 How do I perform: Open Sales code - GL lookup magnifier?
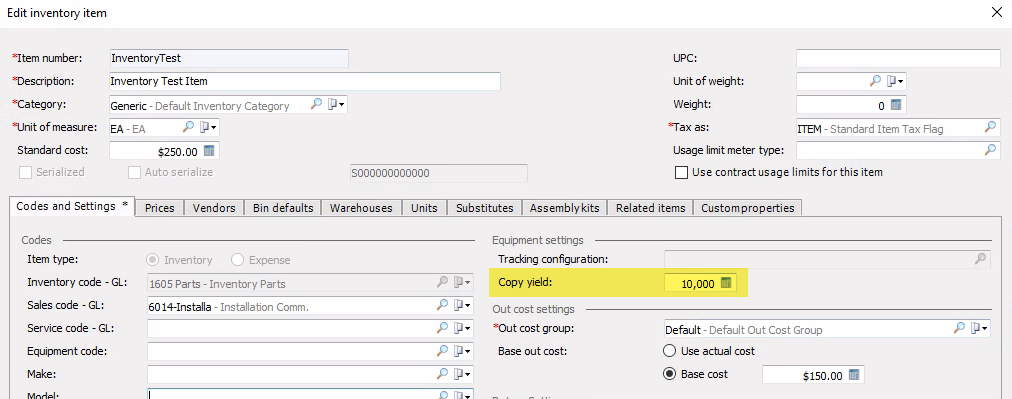pyautogui.click(x=443, y=305)
